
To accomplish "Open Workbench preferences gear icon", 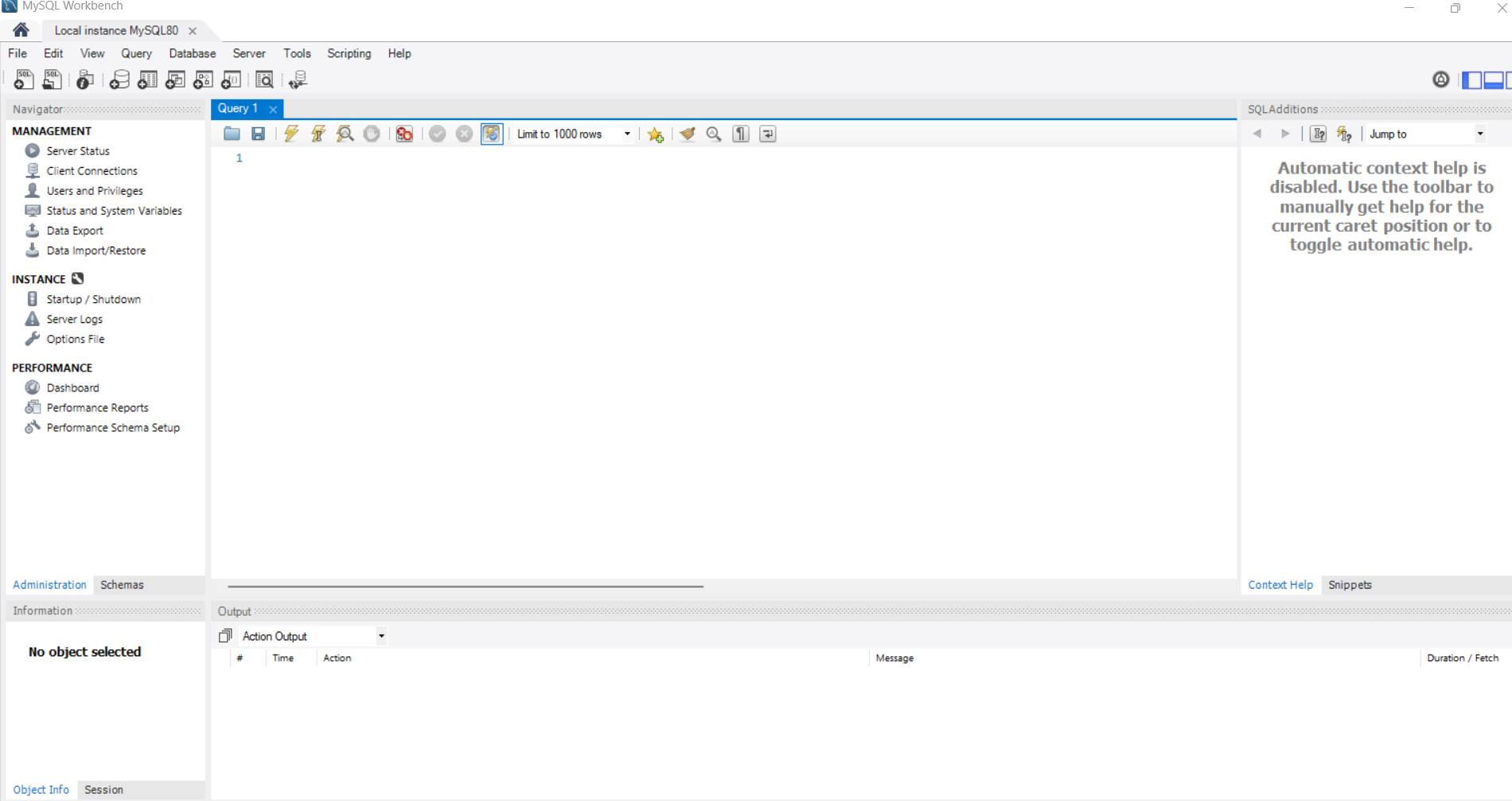I will coord(1440,80).
